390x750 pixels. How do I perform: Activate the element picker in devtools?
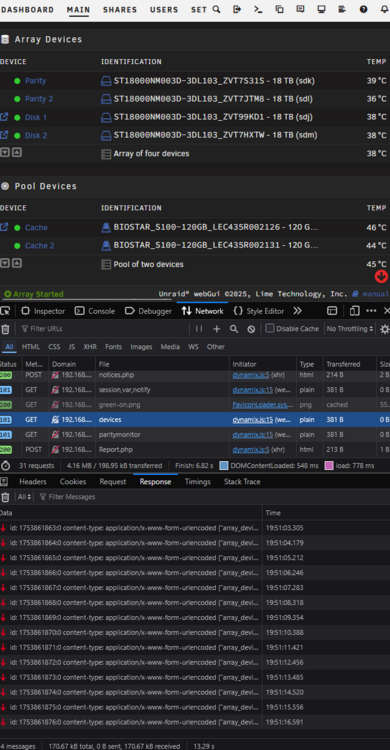click(5, 311)
